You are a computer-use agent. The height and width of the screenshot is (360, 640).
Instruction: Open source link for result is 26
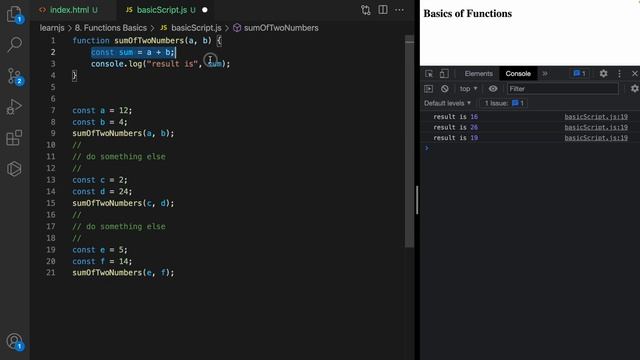(596, 127)
